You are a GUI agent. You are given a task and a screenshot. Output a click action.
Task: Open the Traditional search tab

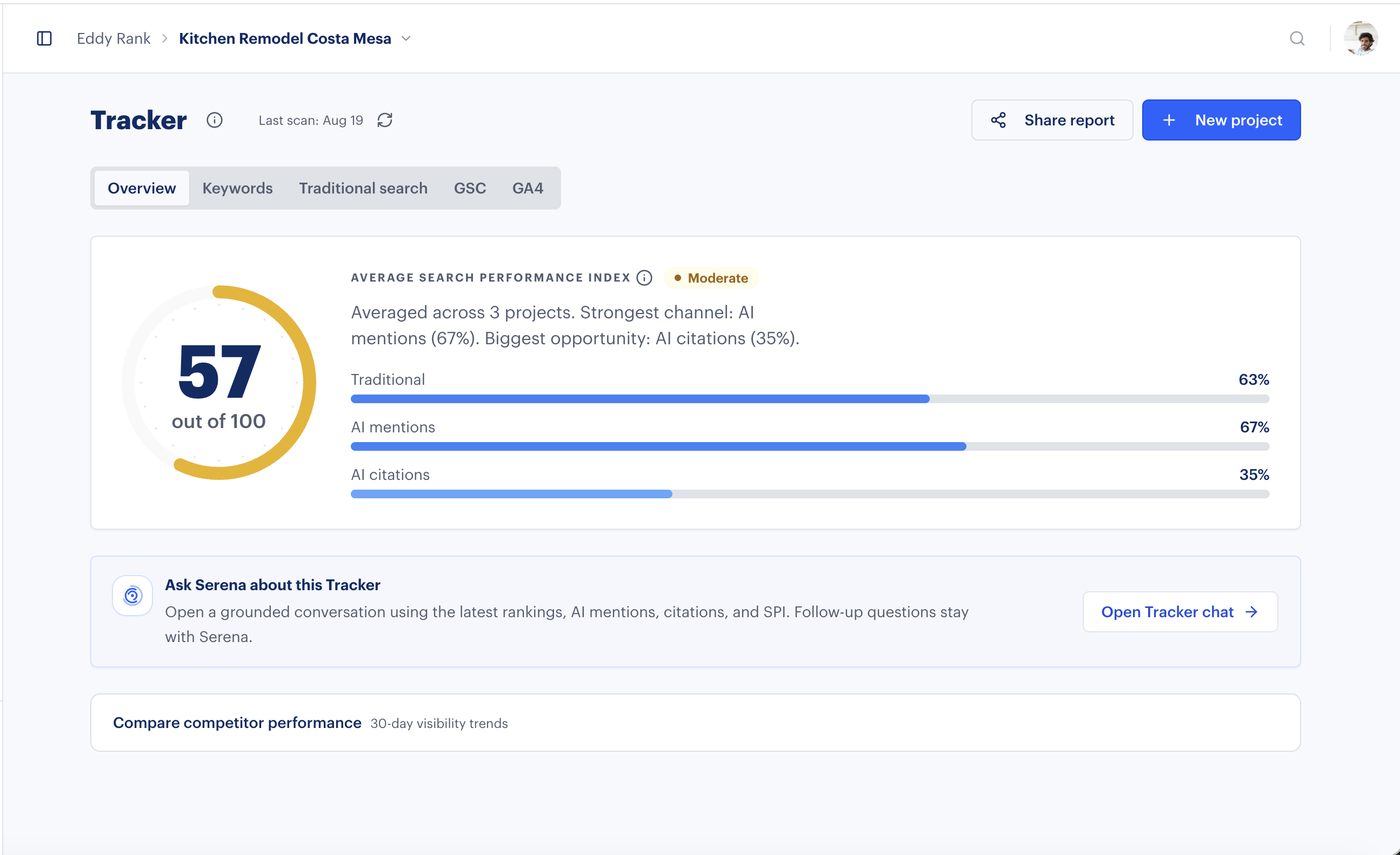[x=363, y=188]
